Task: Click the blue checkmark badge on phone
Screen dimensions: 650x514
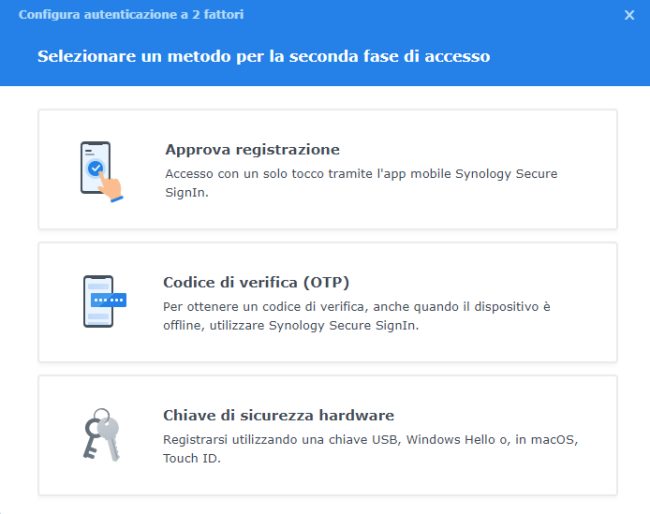Action: click(x=95, y=168)
